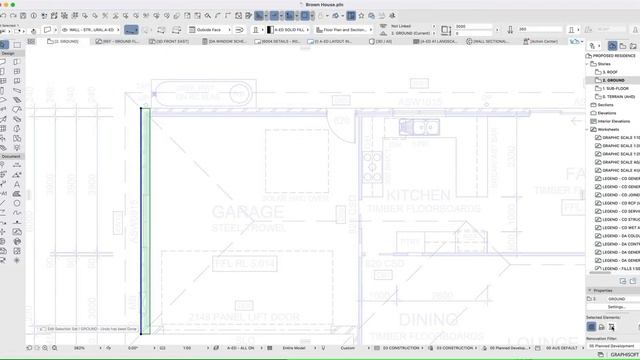This screenshot has height=360, width=640.
Task: Open the Floor Plan and Section dropdown
Action: tap(344, 30)
